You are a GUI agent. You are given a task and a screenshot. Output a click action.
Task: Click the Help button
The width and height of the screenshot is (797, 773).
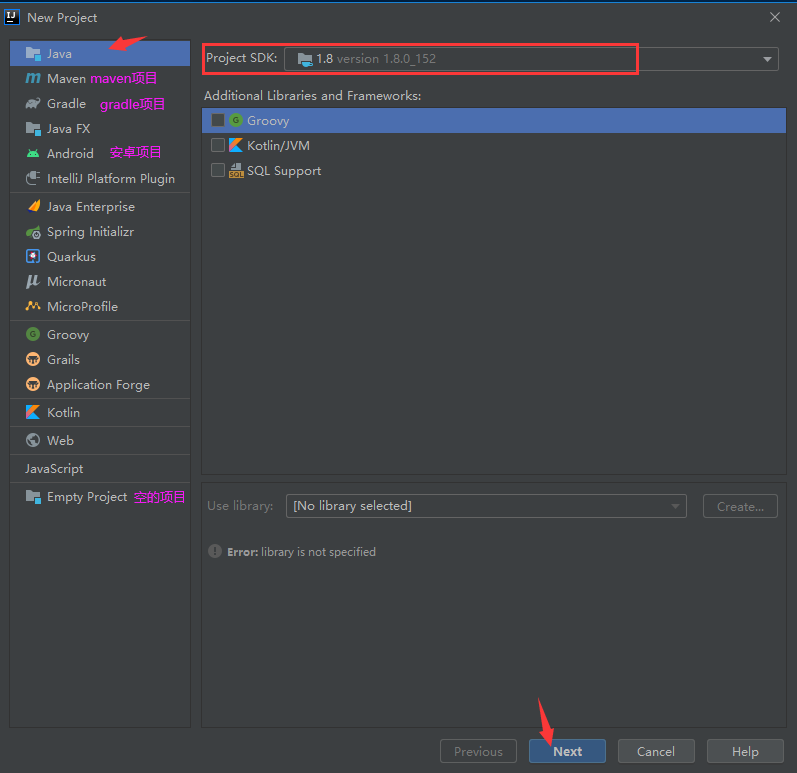[x=745, y=751]
